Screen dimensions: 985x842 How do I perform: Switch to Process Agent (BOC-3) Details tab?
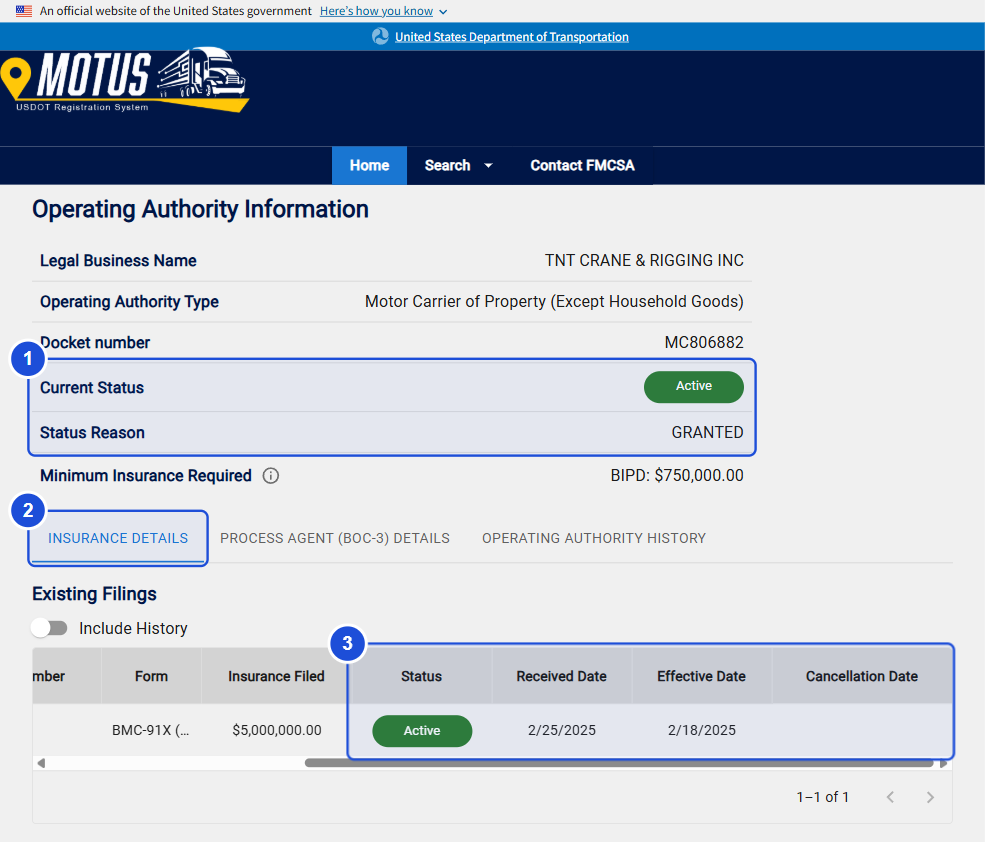pyautogui.click(x=335, y=538)
